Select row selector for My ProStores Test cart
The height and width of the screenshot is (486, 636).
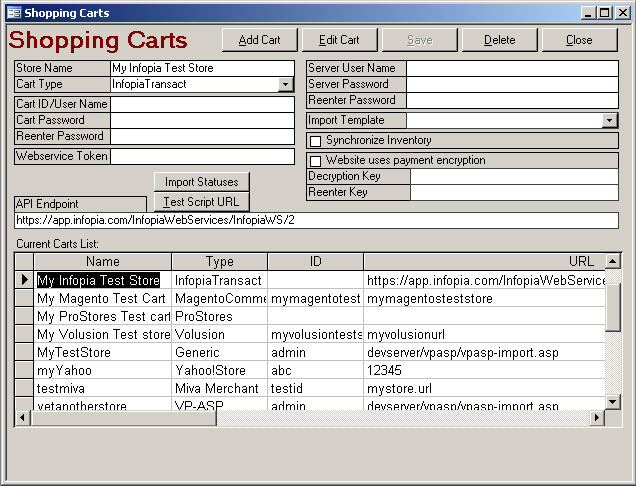[24, 316]
